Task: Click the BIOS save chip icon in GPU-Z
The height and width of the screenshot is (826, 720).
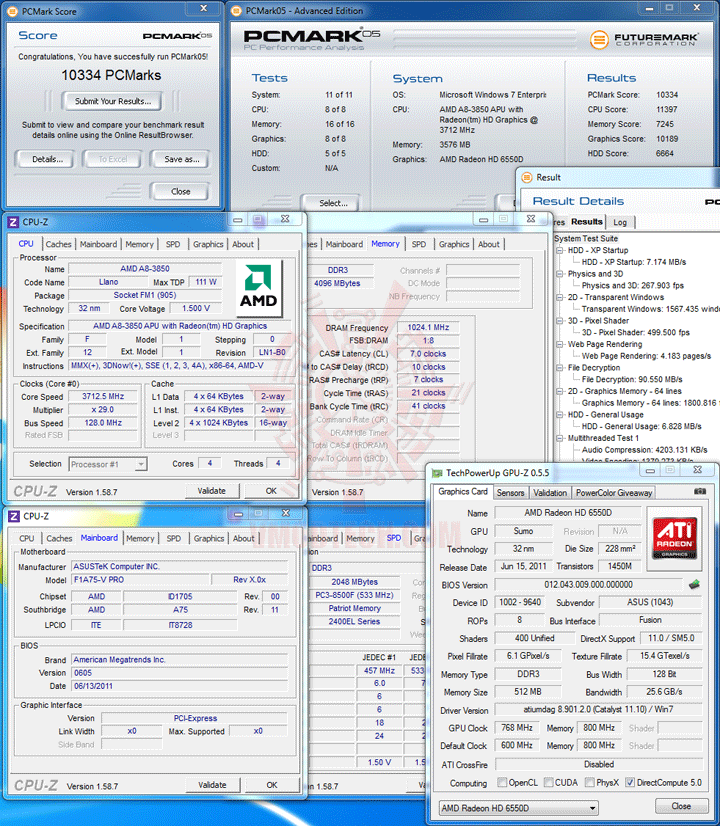Action: click(695, 584)
